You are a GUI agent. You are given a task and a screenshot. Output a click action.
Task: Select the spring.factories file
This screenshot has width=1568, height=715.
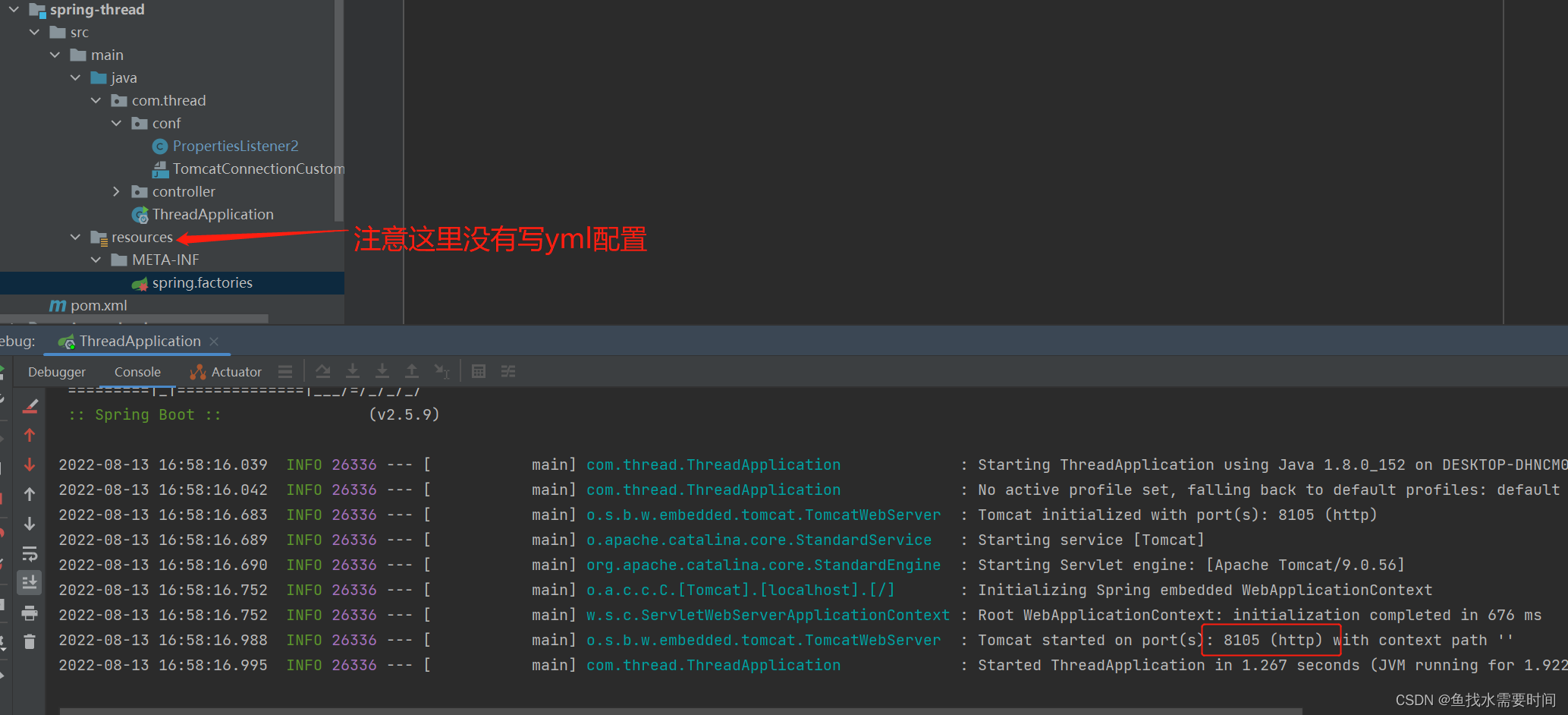(x=202, y=282)
